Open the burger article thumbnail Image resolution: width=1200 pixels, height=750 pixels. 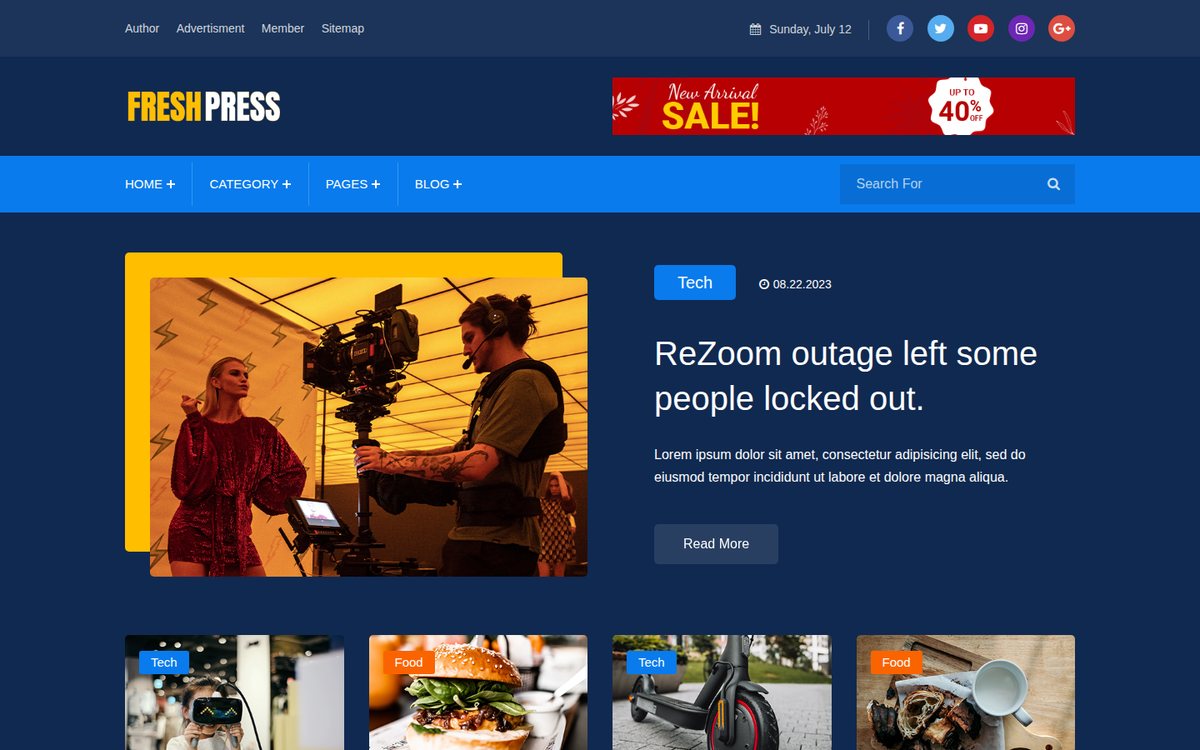[x=478, y=693]
